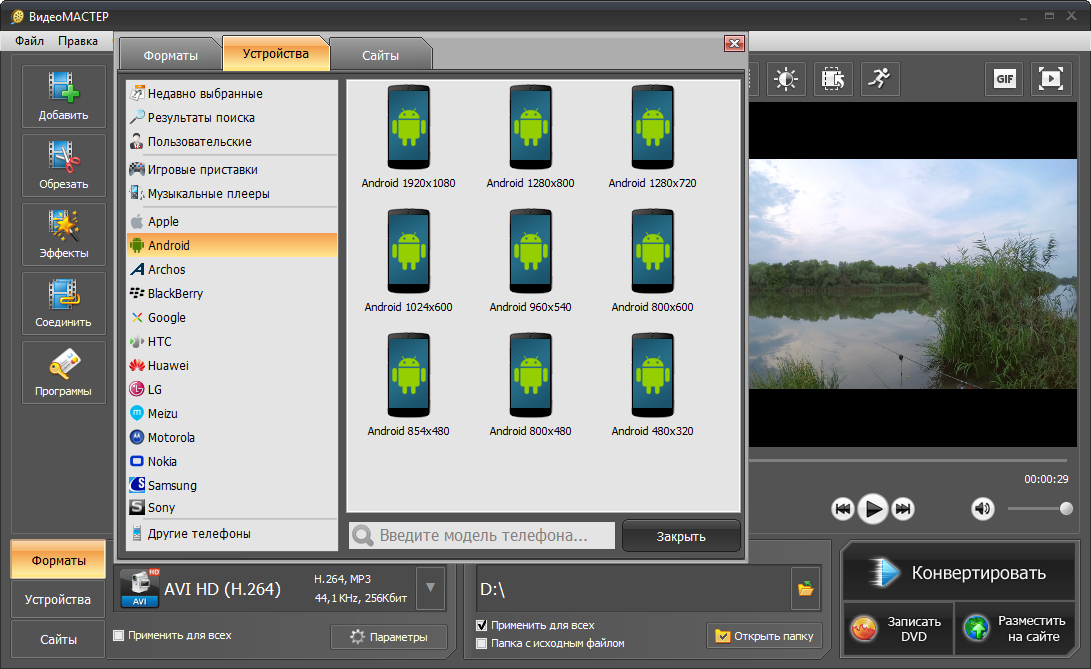
Task: Pick the Android 960x540 preset
Action: pyautogui.click(x=530, y=261)
